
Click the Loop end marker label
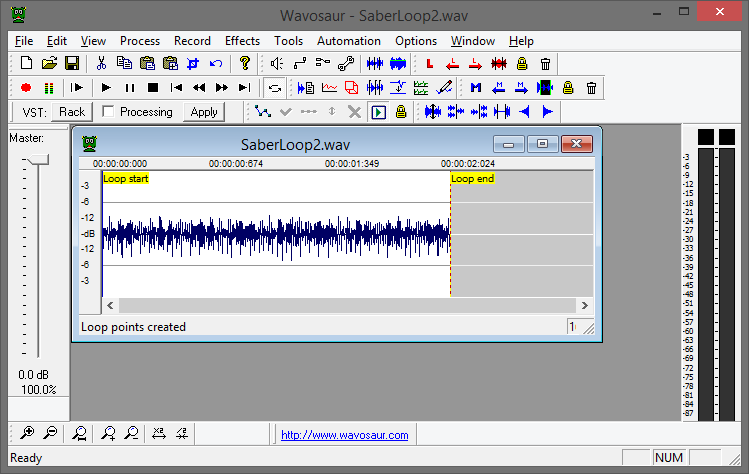pos(472,179)
